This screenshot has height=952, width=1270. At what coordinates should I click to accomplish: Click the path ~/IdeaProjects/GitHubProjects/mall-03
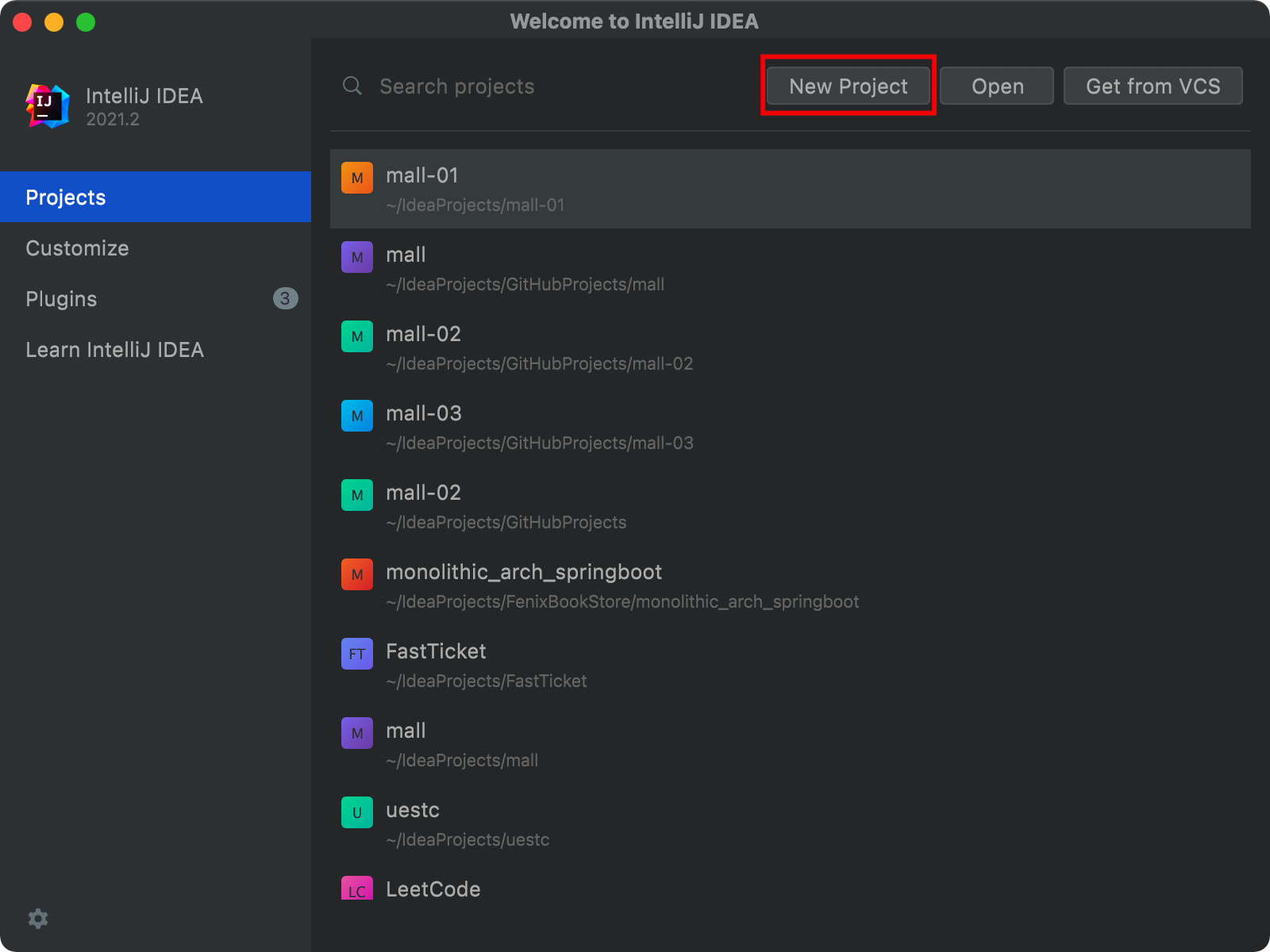(x=540, y=443)
